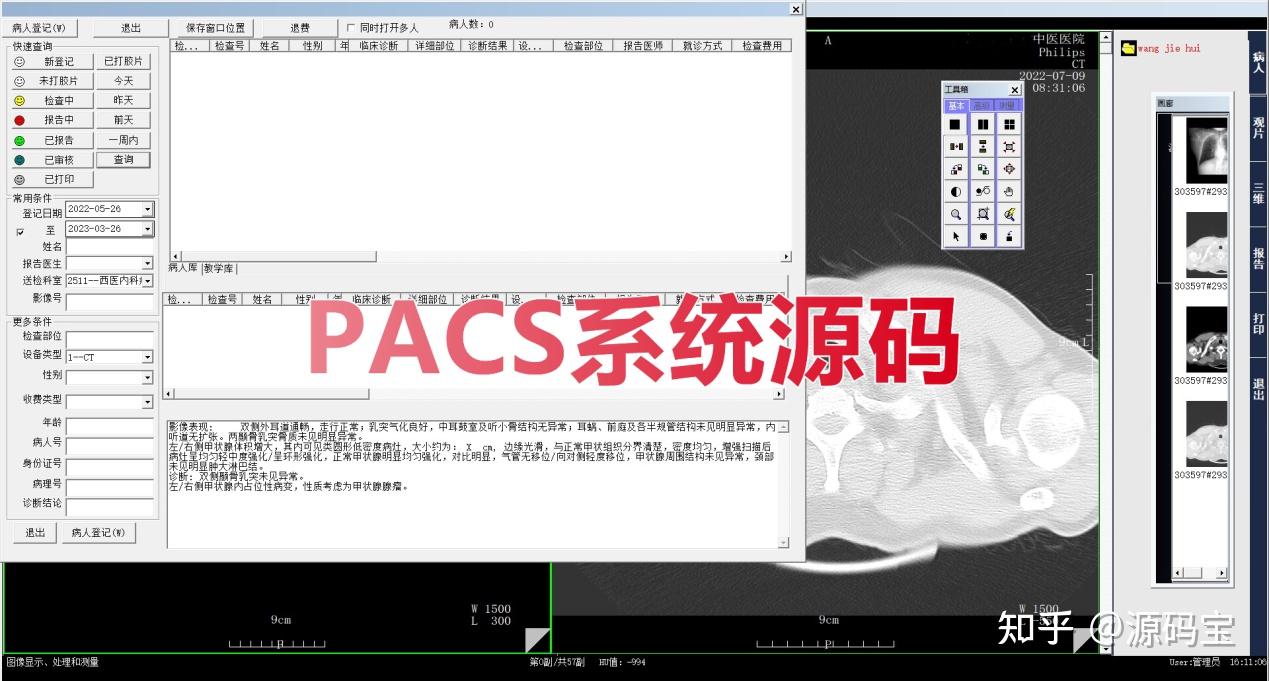Viewport: 1269px width, 681px height.
Task: Select the hand pan tool in the toolbox
Action: (1009, 190)
